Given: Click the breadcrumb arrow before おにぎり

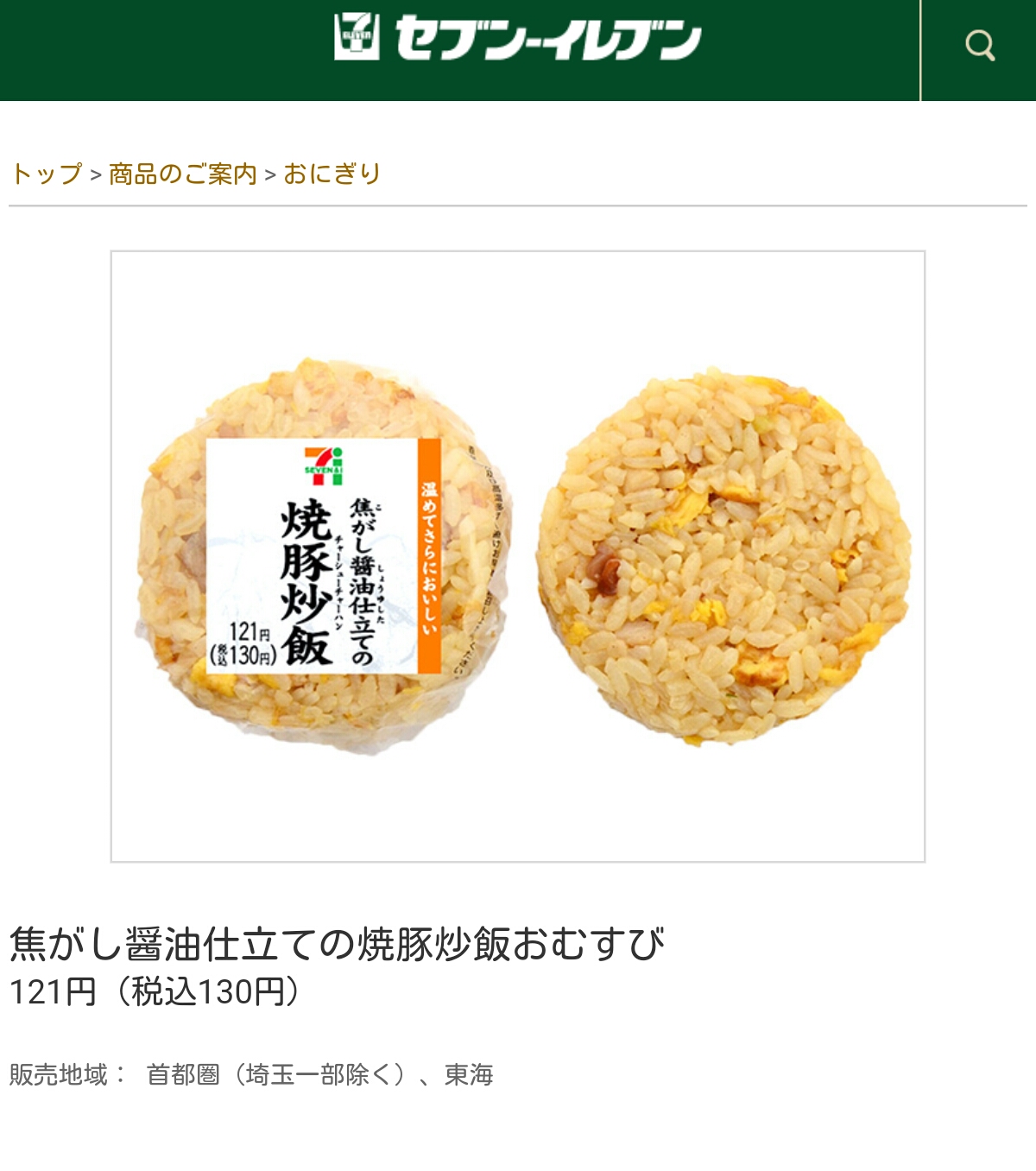Looking at the screenshot, I should click(270, 175).
